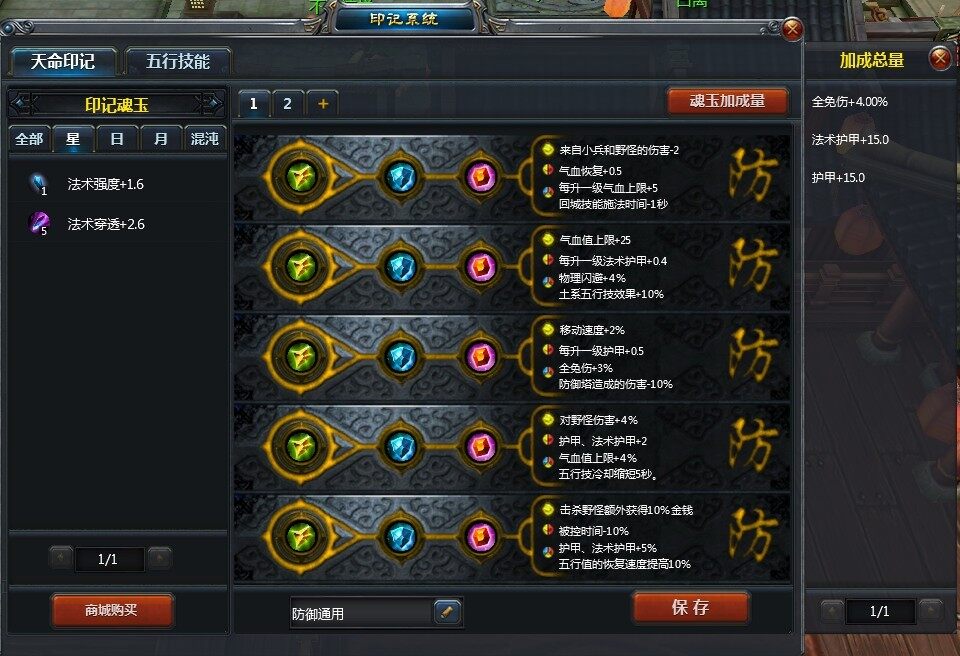Click the green gem slot in fifth row
Image resolution: width=960 pixels, height=656 pixels.
[x=301, y=537]
